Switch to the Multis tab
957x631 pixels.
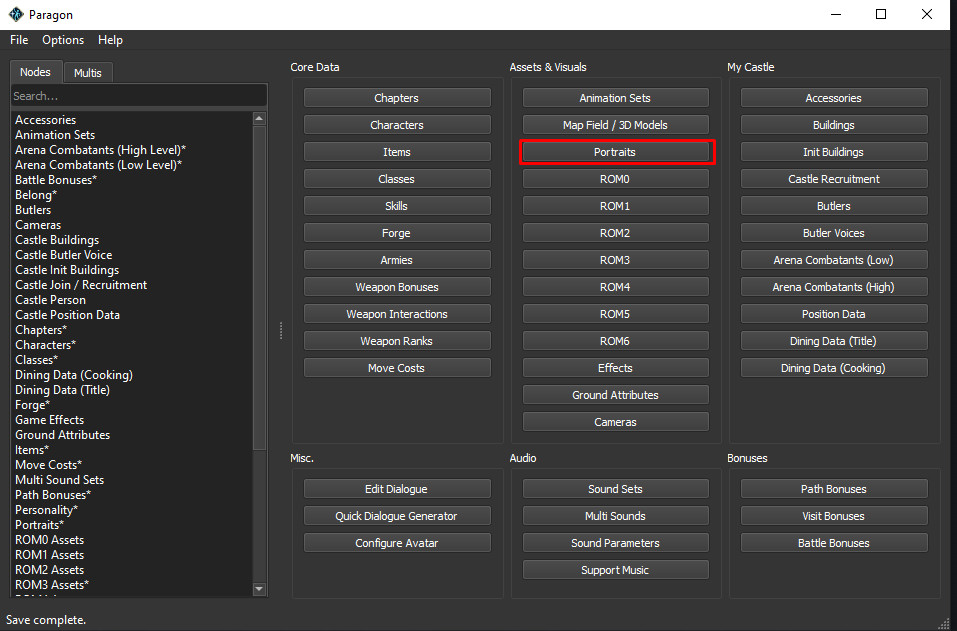87,73
